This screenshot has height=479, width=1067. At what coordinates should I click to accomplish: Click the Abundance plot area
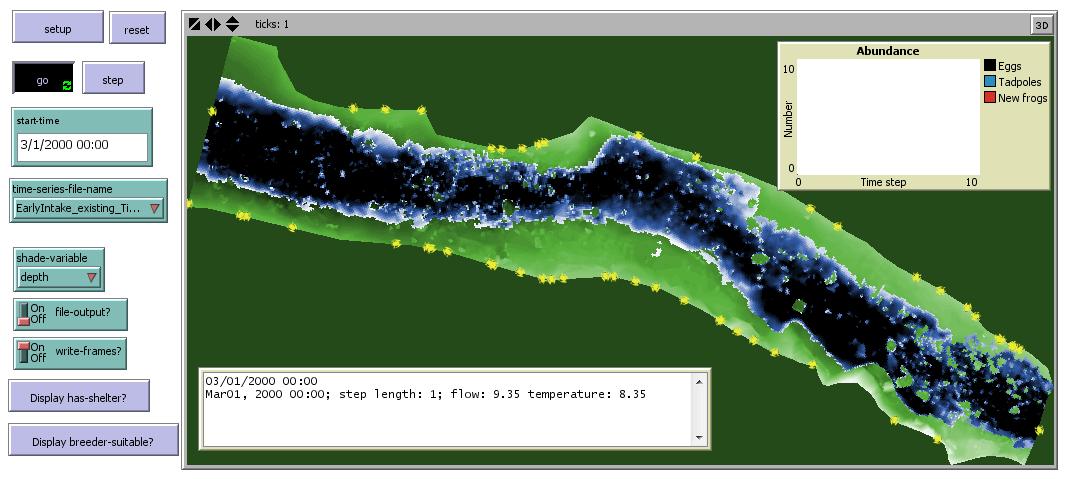[888, 117]
